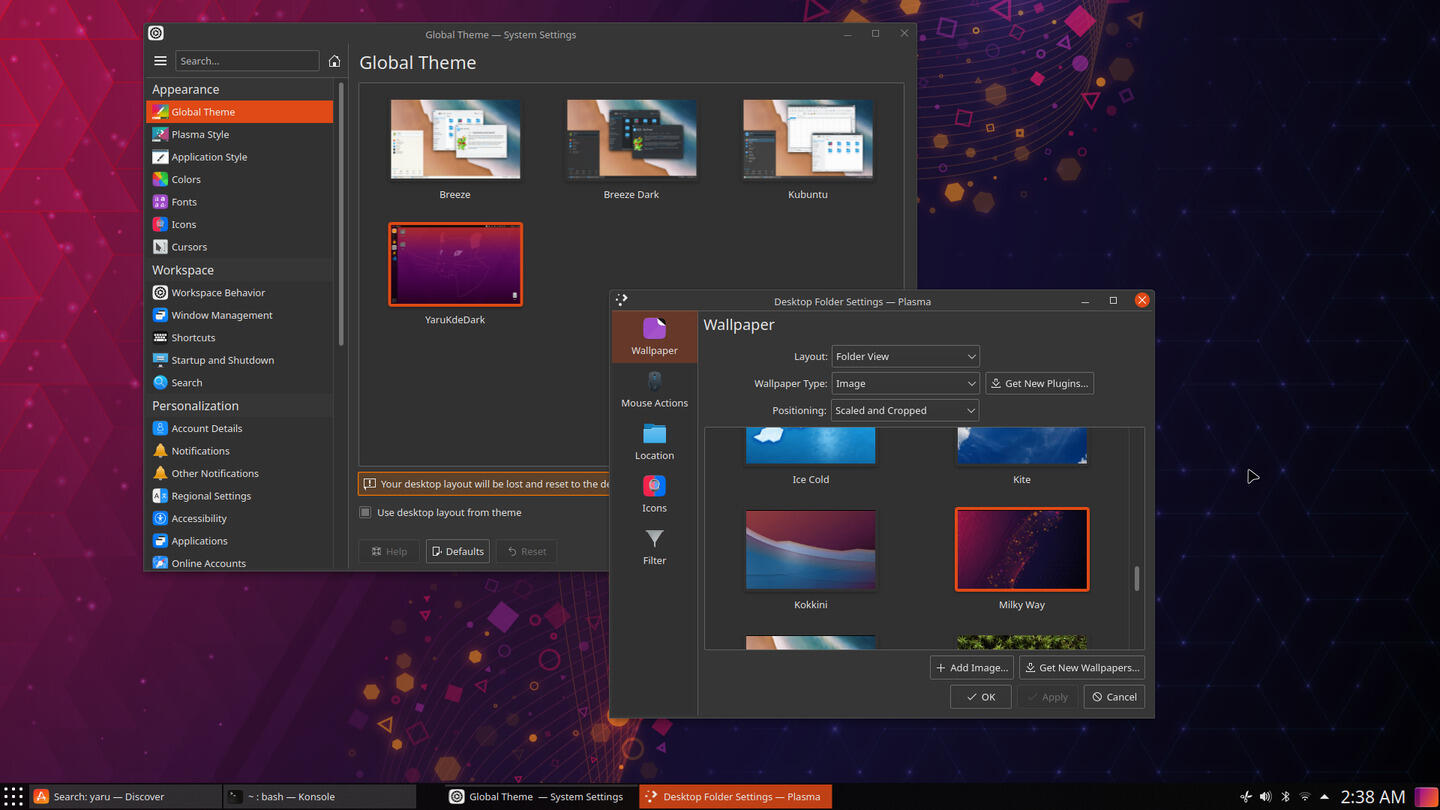Expand the hidden system tray icons arrow
Image resolution: width=1440 pixels, height=810 pixels.
[1324, 797]
